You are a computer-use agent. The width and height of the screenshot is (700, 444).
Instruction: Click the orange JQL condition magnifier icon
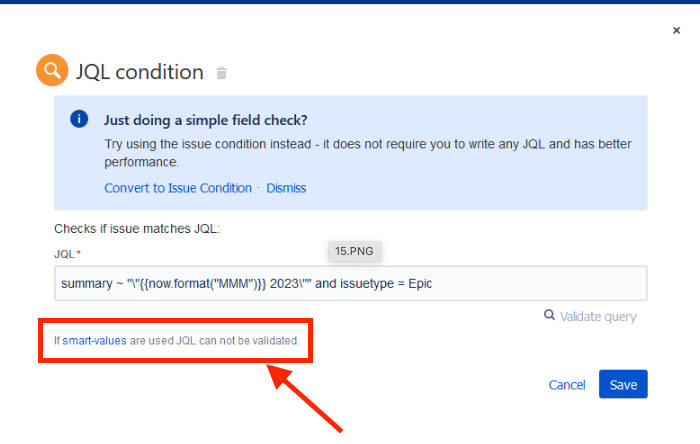[52, 70]
